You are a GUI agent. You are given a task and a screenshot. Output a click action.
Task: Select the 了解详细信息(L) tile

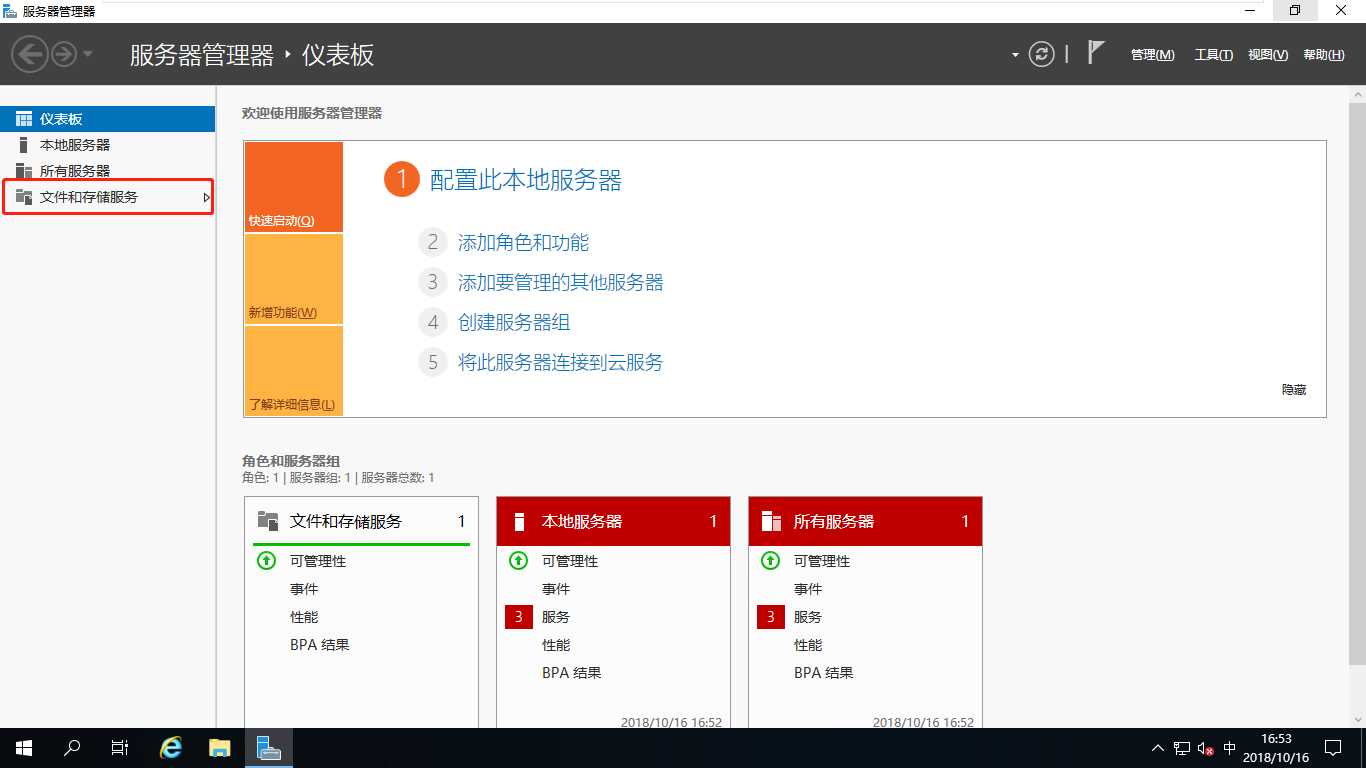(293, 371)
